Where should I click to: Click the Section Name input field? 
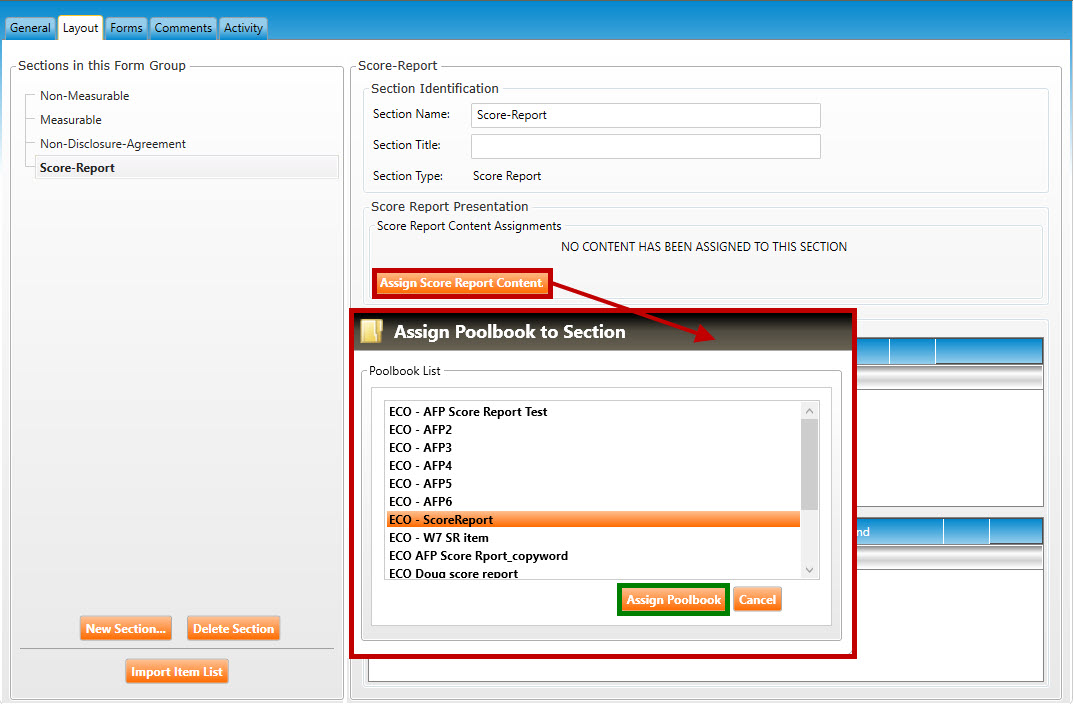pyautogui.click(x=645, y=115)
